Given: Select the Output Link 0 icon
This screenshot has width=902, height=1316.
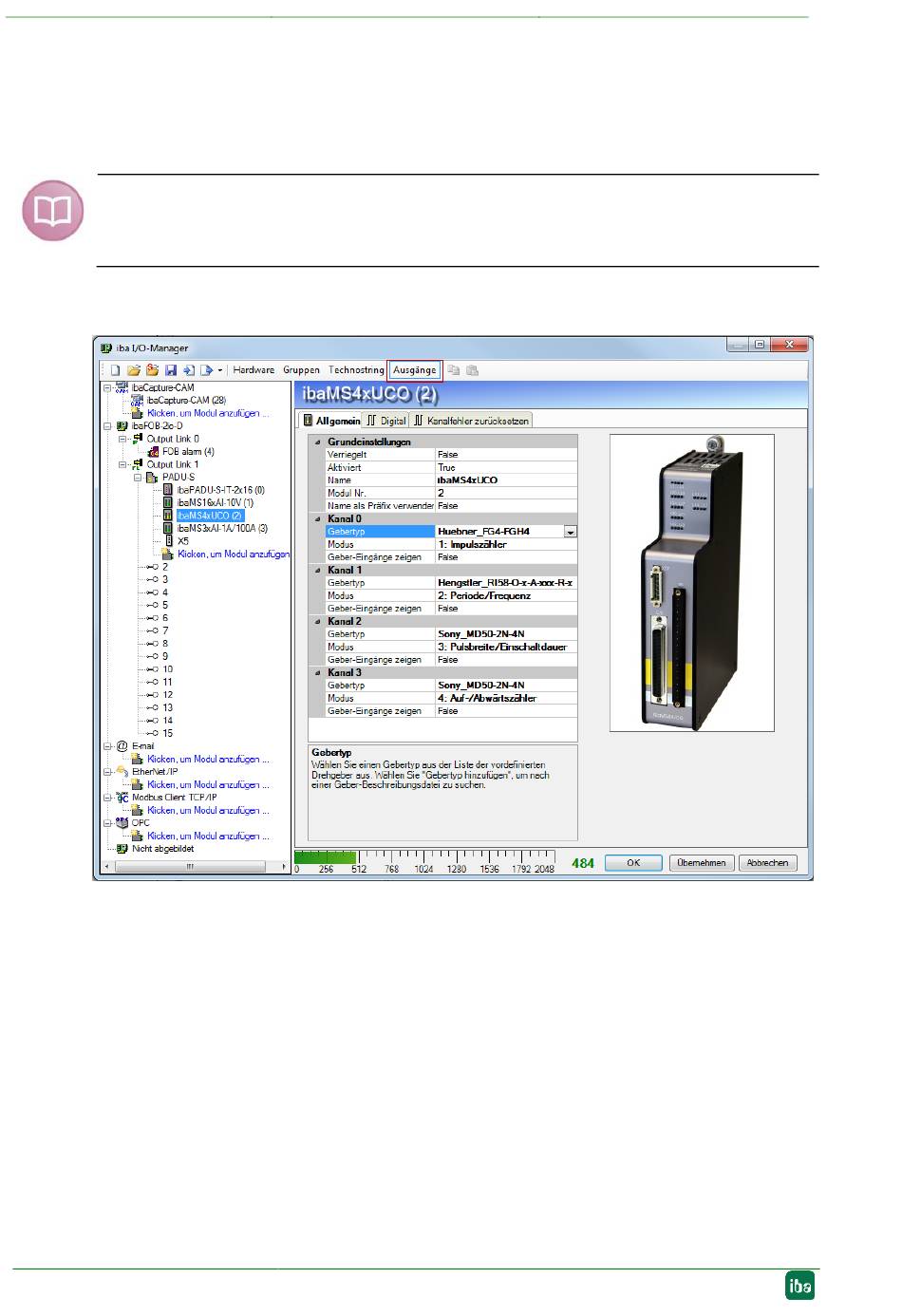Looking at the screenshot, I should click(137, 439).
